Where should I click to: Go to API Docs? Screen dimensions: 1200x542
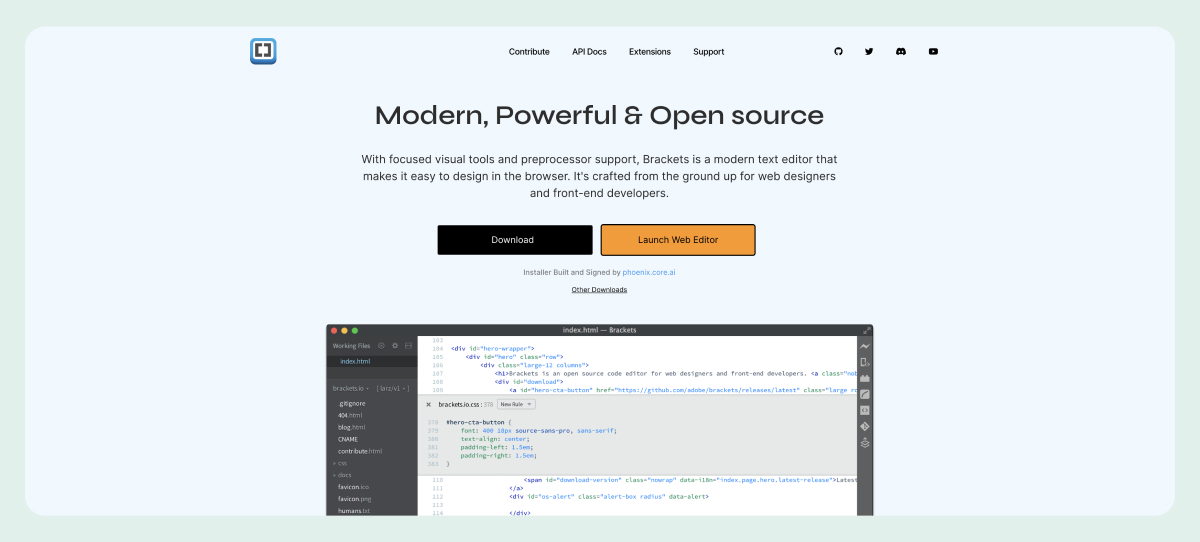point(589,52)
